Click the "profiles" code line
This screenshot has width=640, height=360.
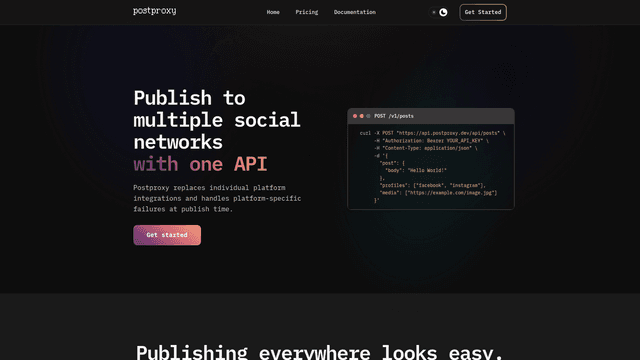(433, 185)
